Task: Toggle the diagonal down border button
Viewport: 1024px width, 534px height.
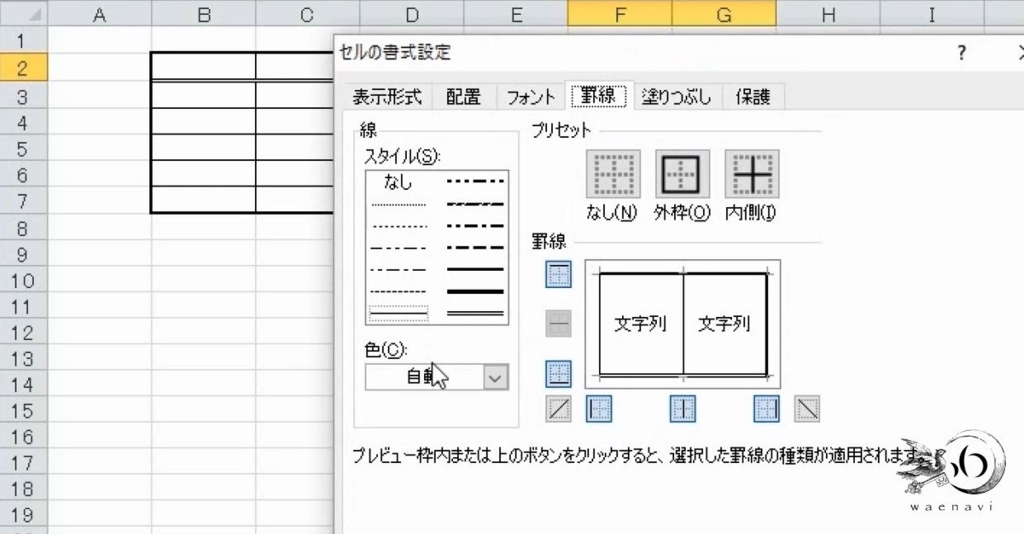Action: pyautogui.click(x=807, y=409)
